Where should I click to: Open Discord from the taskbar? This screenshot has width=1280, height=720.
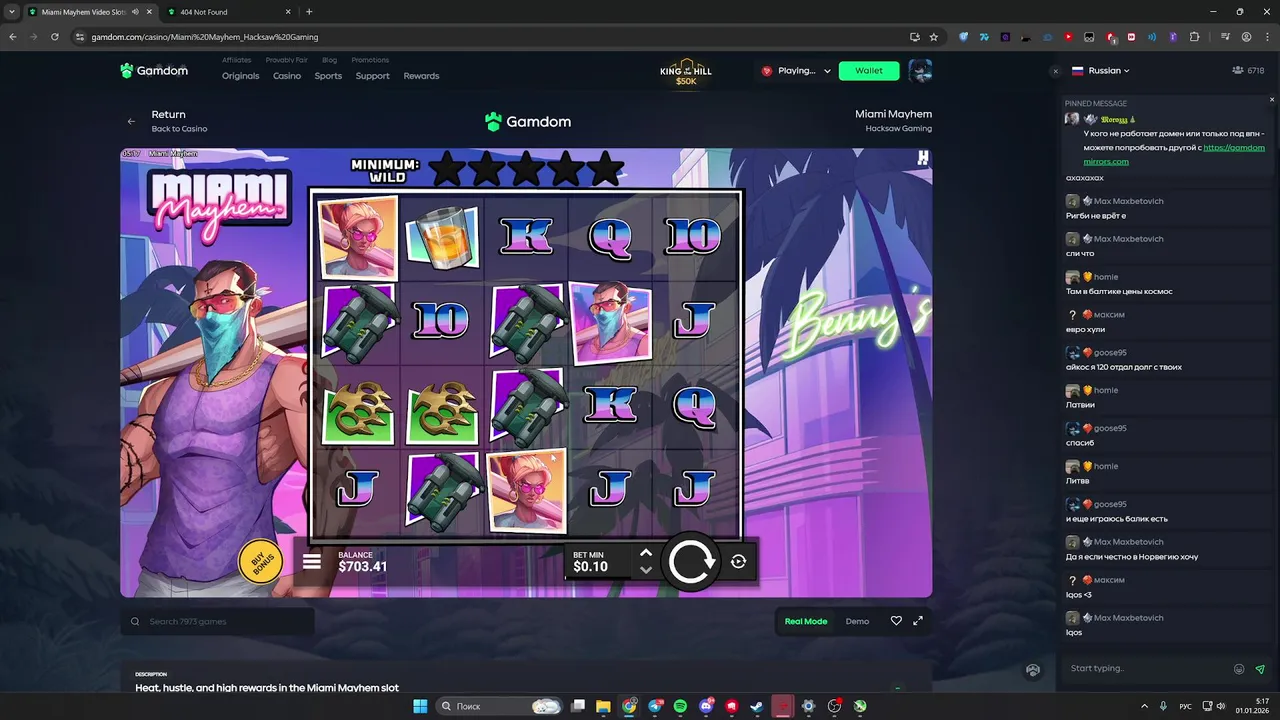[x=706, y=706]
